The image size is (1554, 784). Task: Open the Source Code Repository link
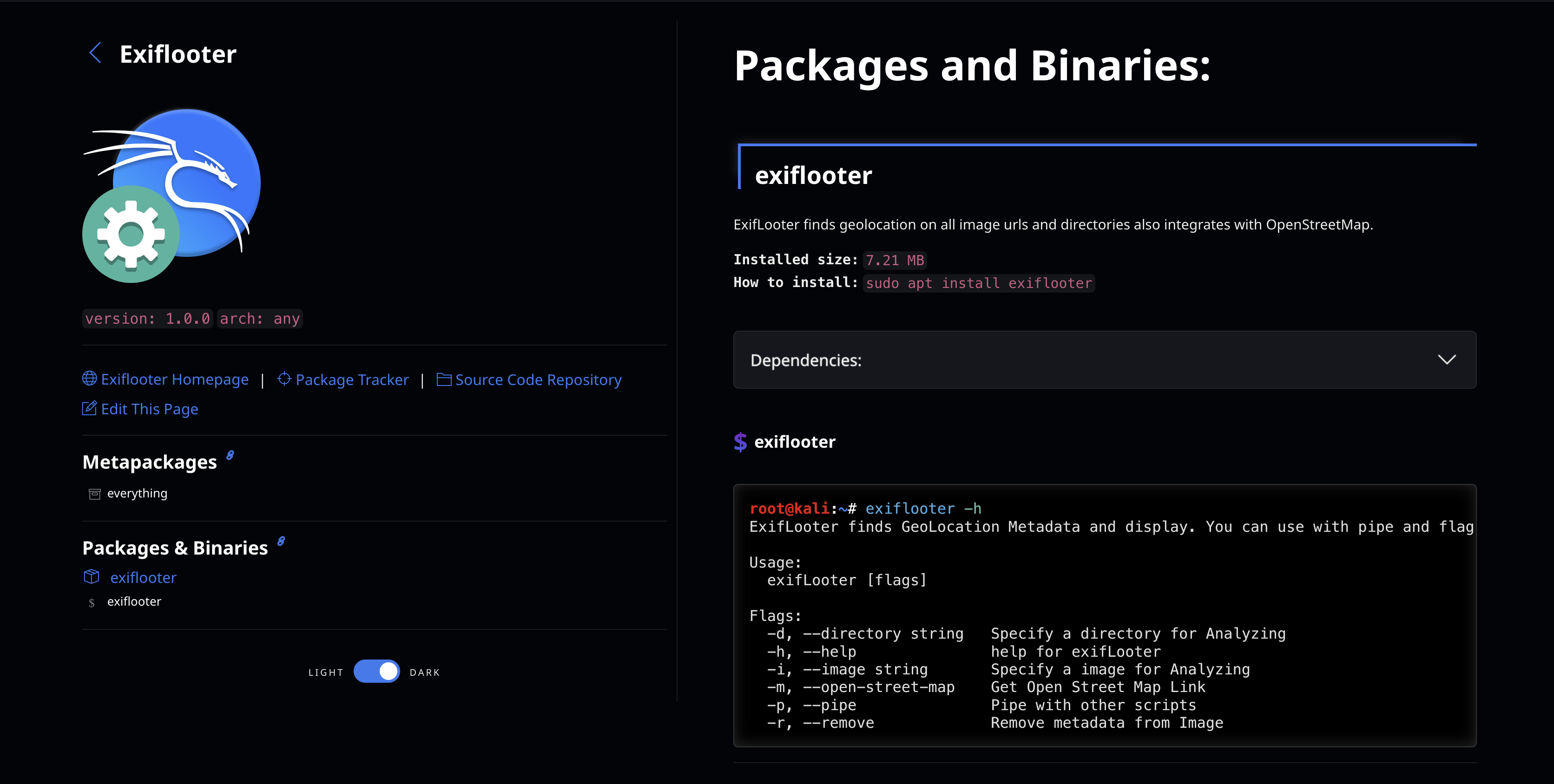point(538,379)
